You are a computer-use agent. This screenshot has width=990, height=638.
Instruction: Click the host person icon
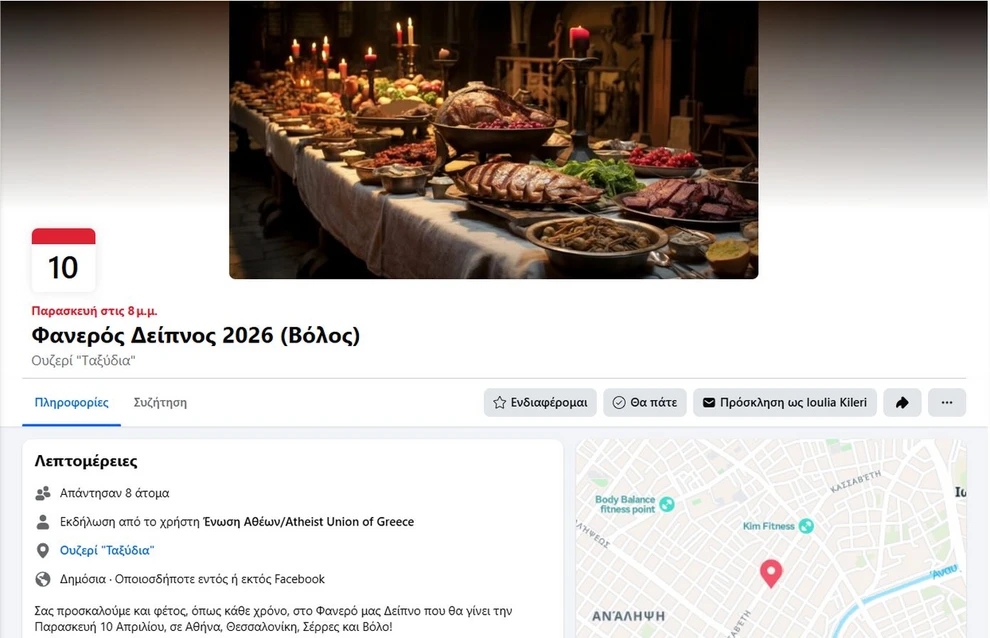pos(43,522)
